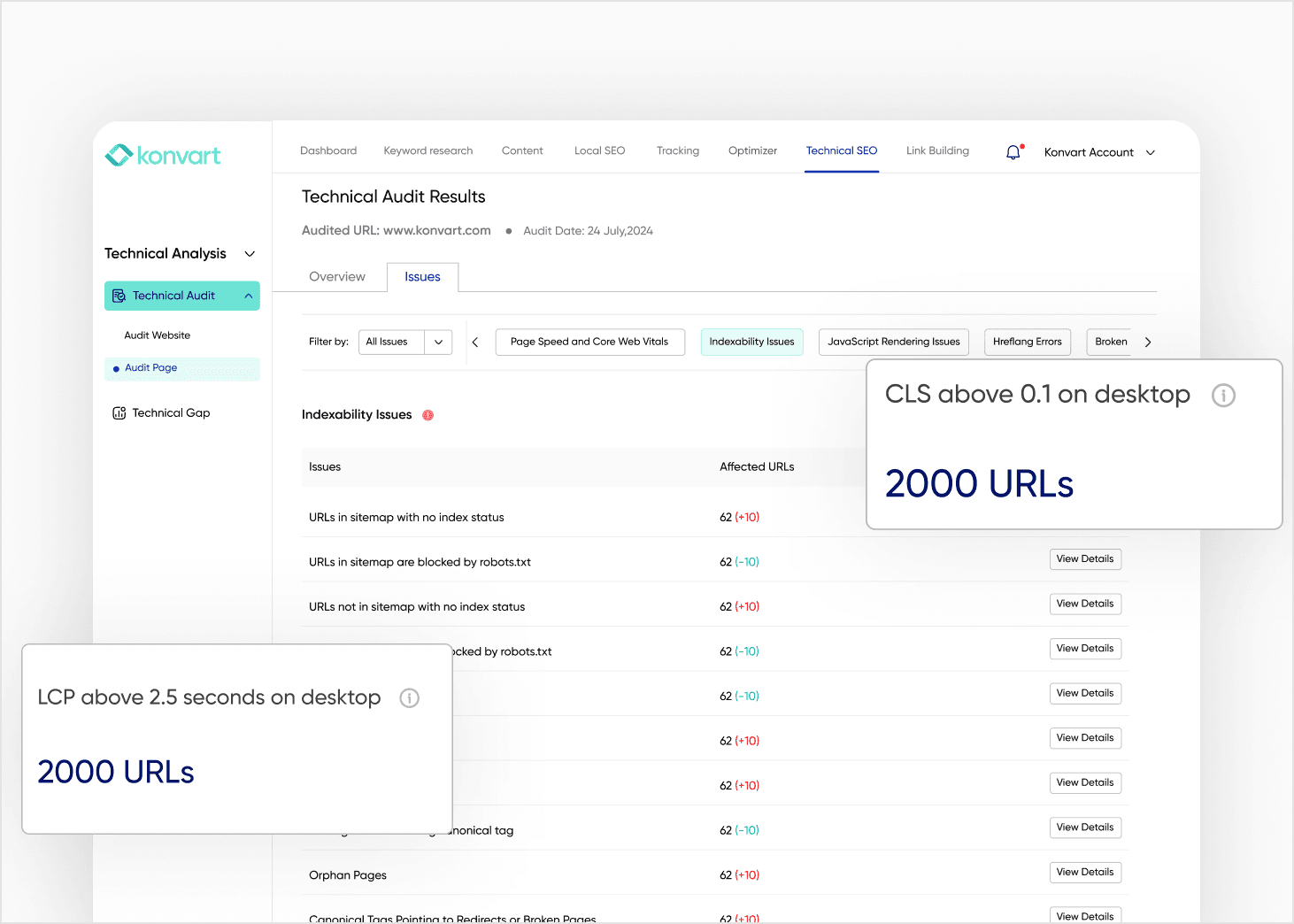Select the Hreflang Errors filter chip
This screenshot has width=1294, height=924.
(x=1027, y=342)
